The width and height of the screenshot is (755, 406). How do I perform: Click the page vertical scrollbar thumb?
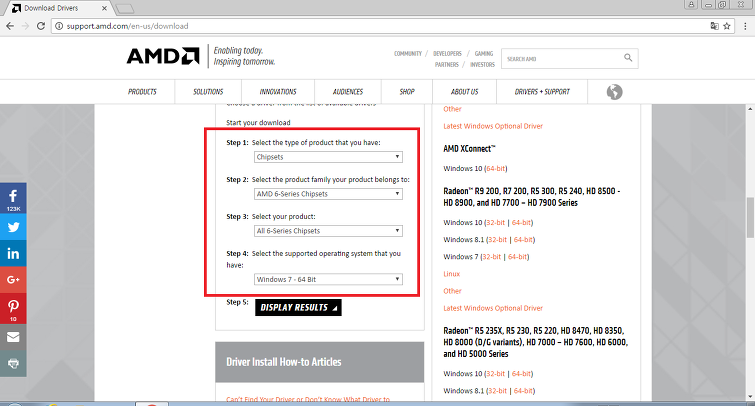point(750,217)
